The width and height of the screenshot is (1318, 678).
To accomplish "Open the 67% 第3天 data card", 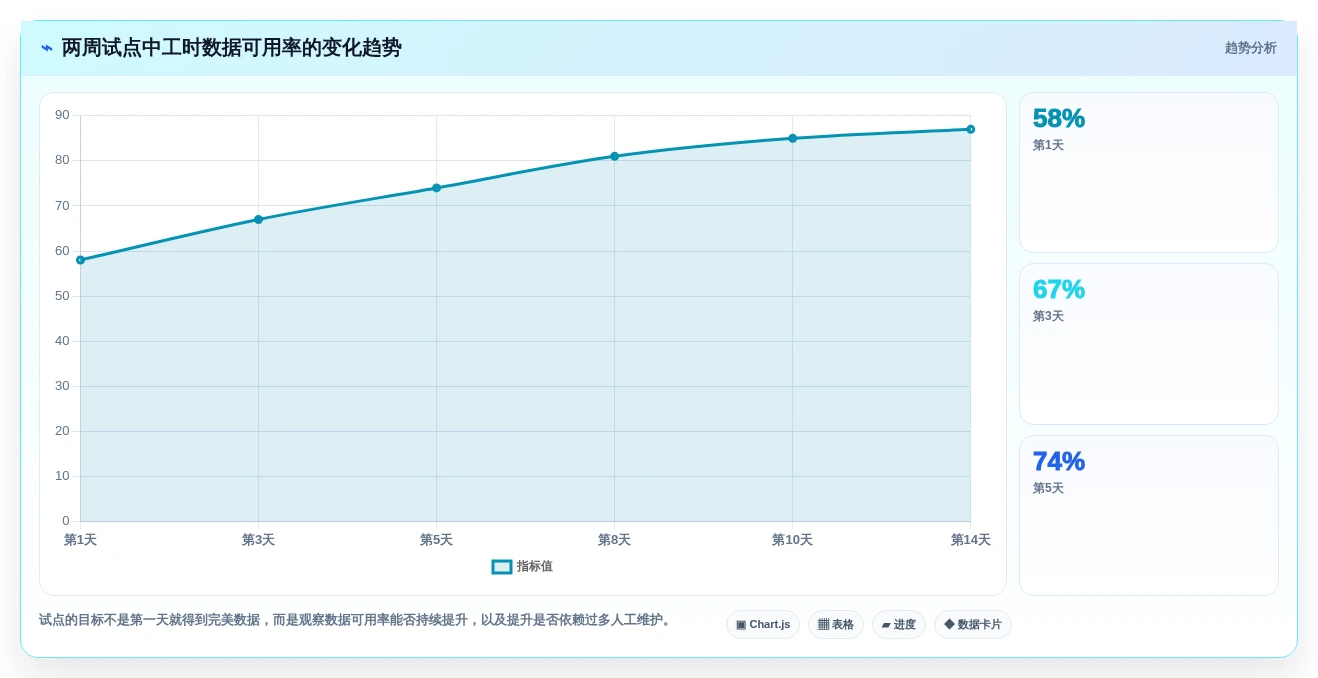I will coord(1149,344).
